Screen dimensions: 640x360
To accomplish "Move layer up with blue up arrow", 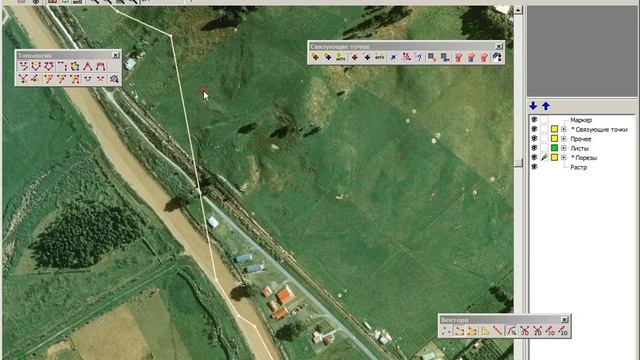I will click(x=546, y=106).
